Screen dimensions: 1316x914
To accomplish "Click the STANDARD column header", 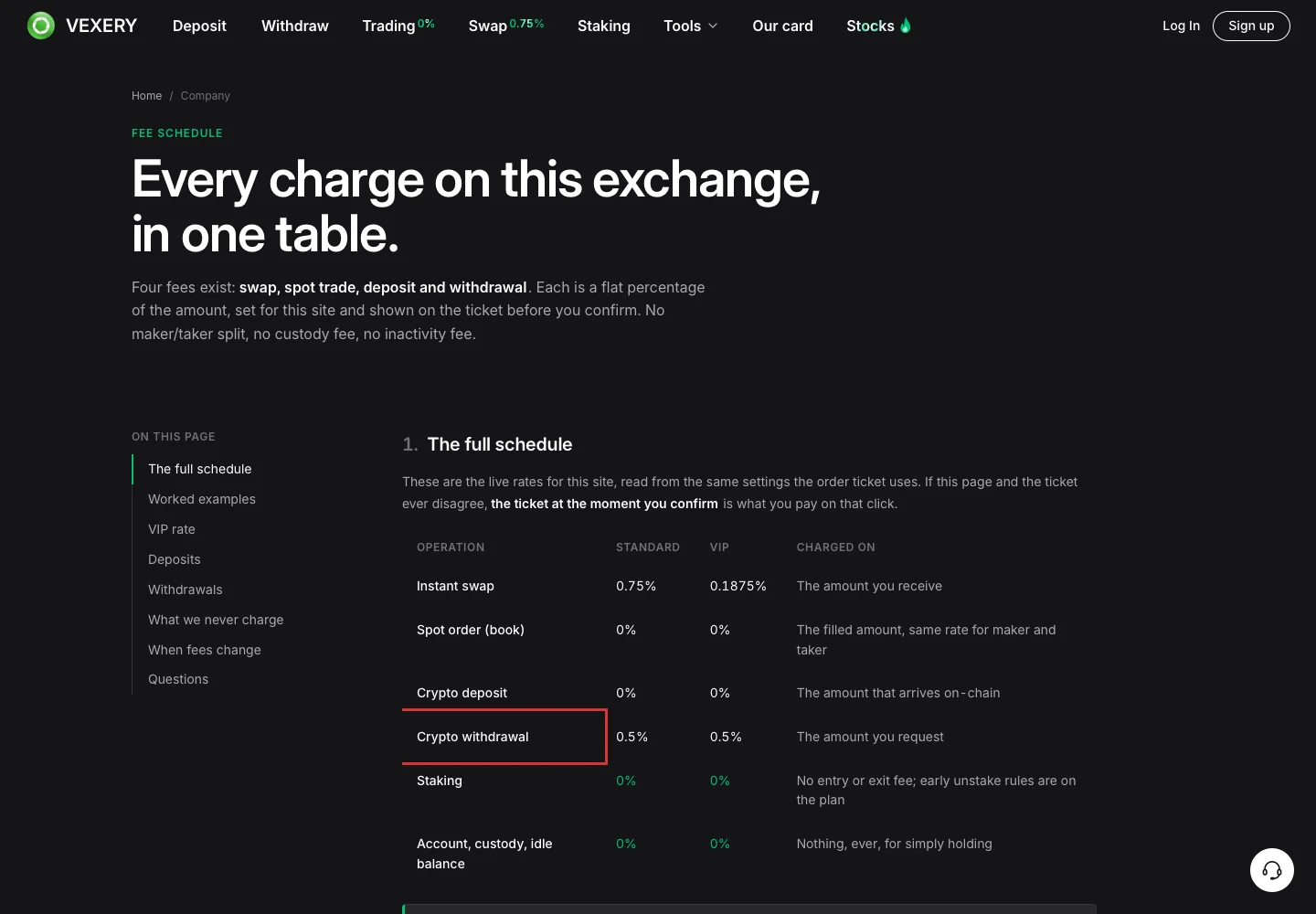I will coord(648,547).
